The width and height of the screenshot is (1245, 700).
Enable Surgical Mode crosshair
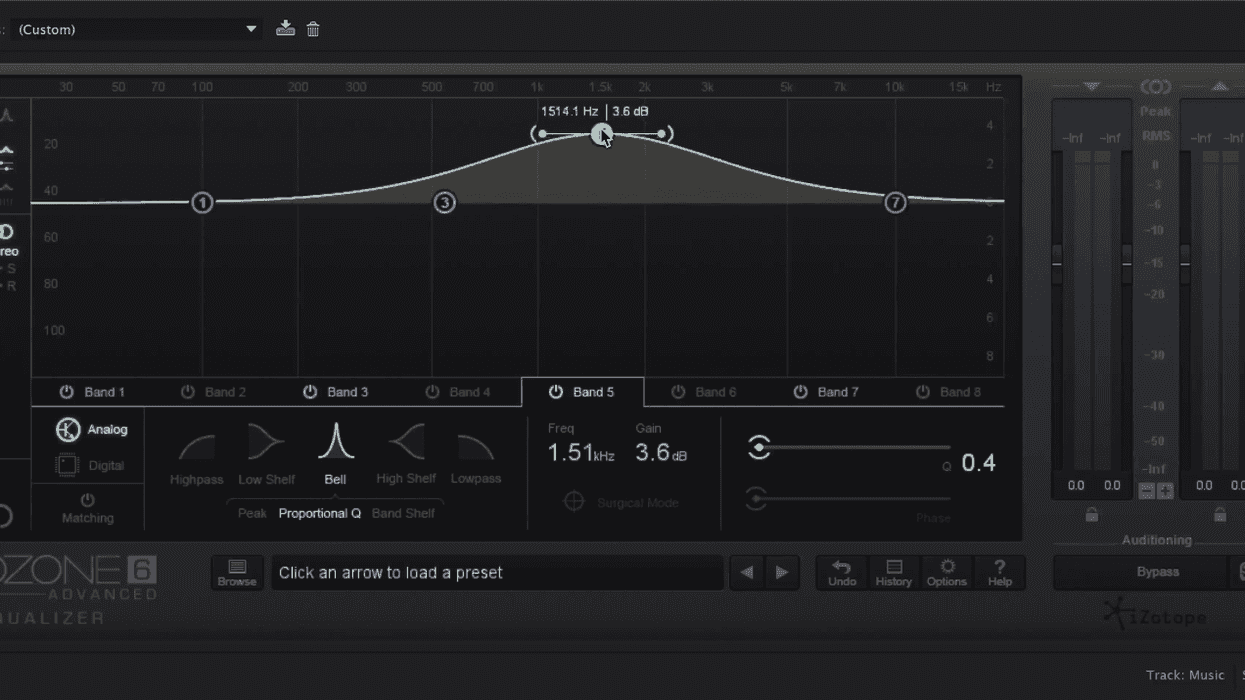[573, 502]
